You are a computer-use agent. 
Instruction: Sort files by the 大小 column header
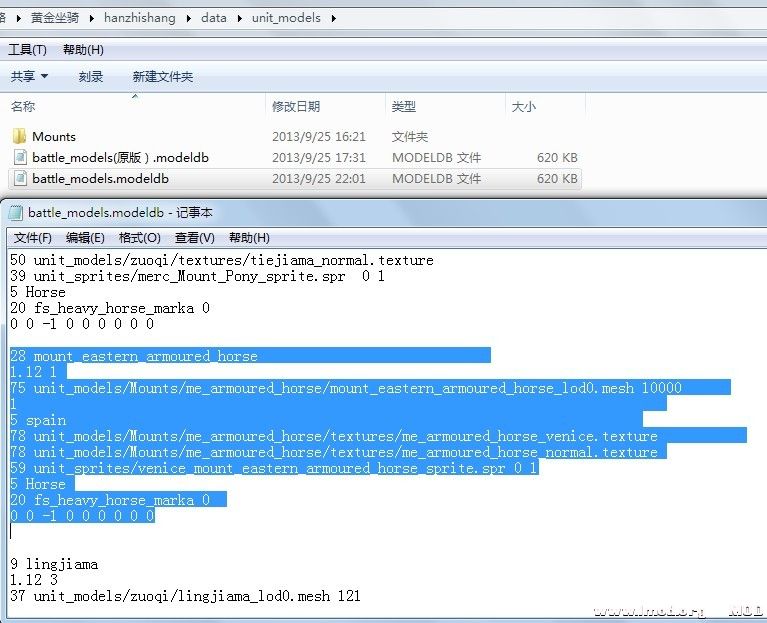click(523, 106)
